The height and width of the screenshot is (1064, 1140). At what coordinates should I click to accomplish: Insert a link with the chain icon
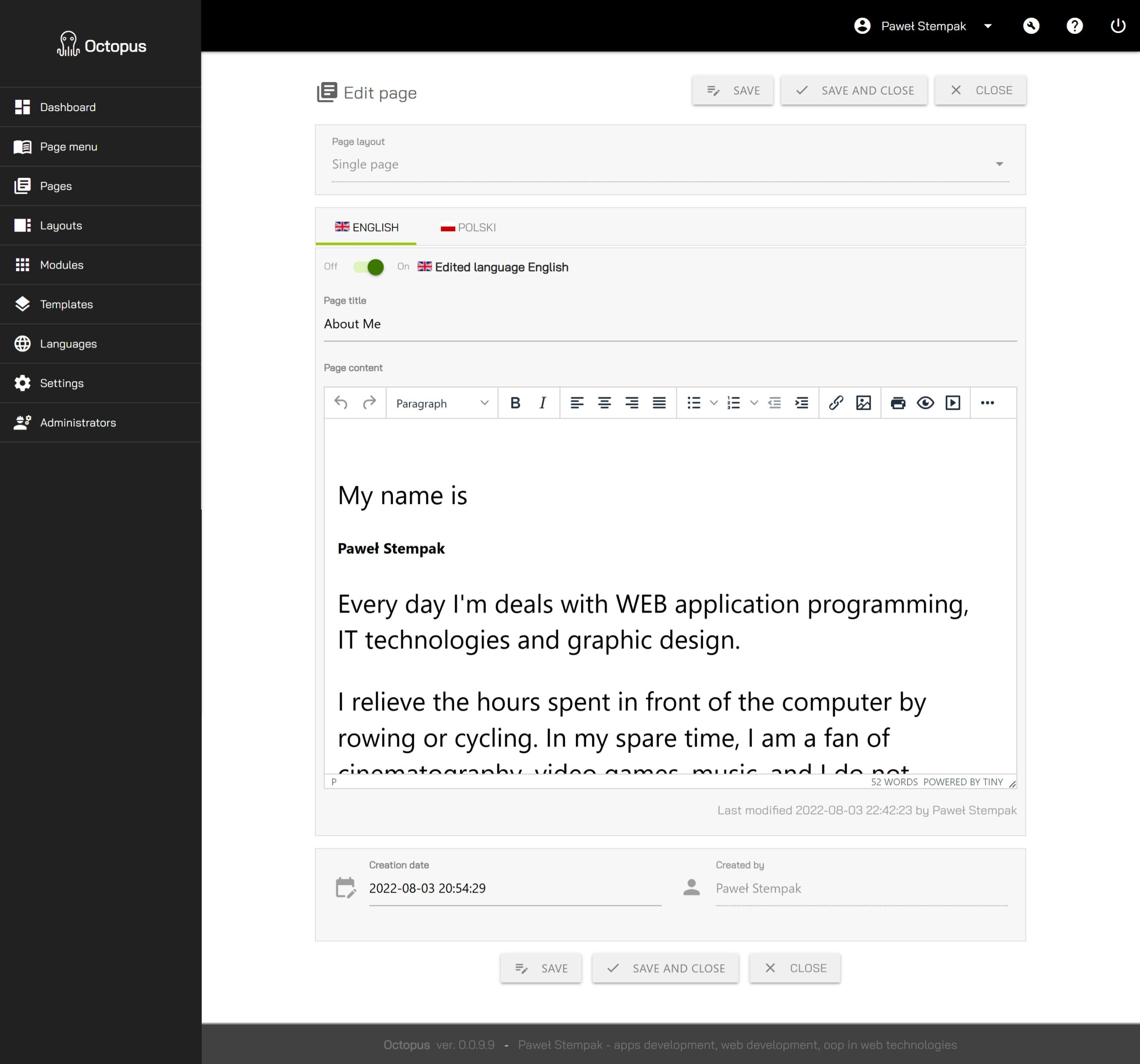836,403
